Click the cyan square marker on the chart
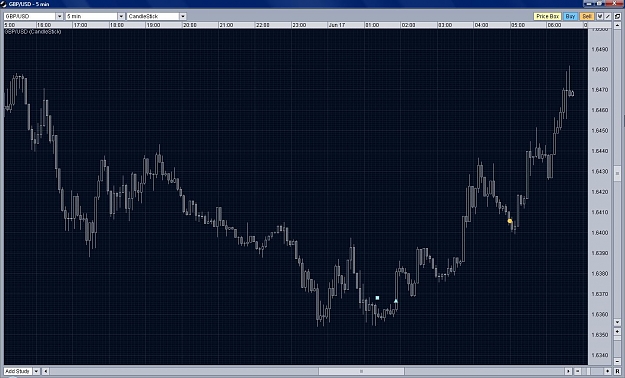Viewport: 625px width, 378px height. pos(377,297)
